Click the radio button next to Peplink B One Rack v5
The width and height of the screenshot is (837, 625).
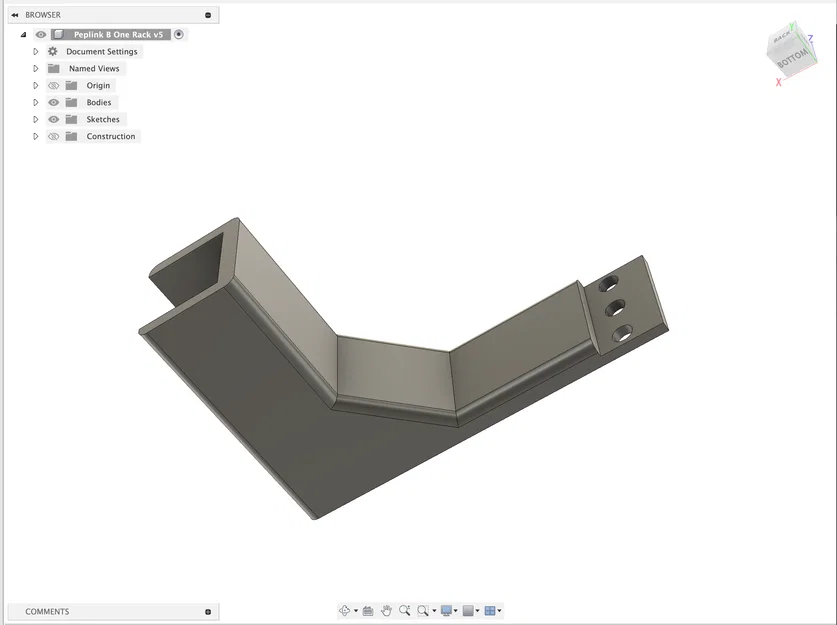click(179, 34)
